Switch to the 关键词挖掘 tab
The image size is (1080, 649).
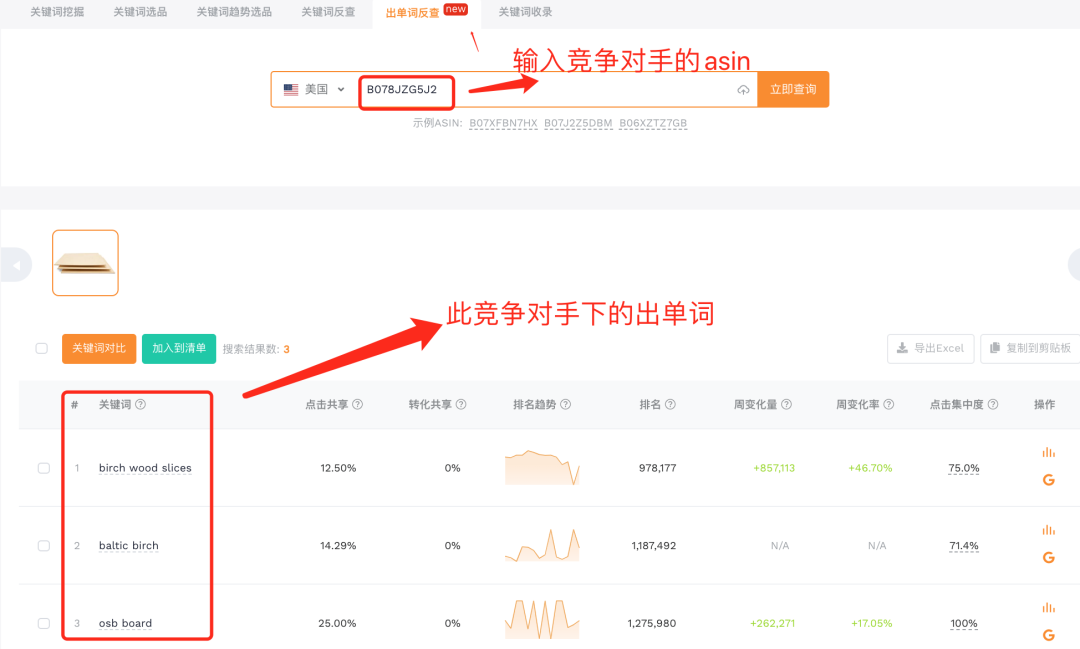(55, 13)
